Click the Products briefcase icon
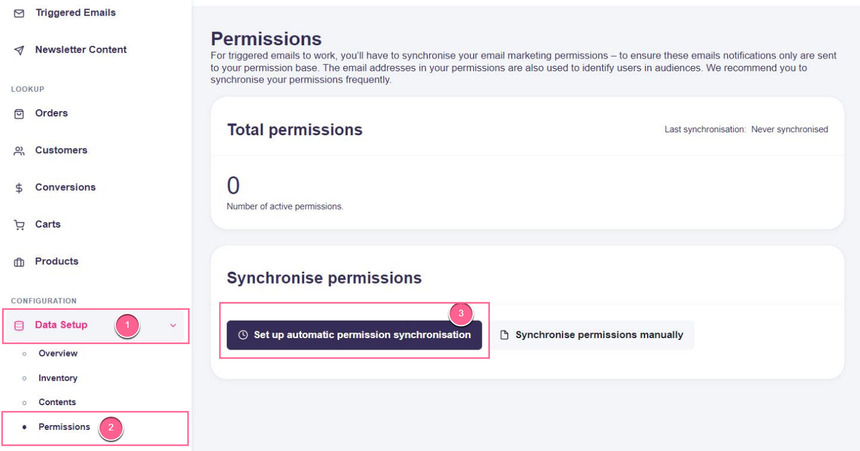 19,262
